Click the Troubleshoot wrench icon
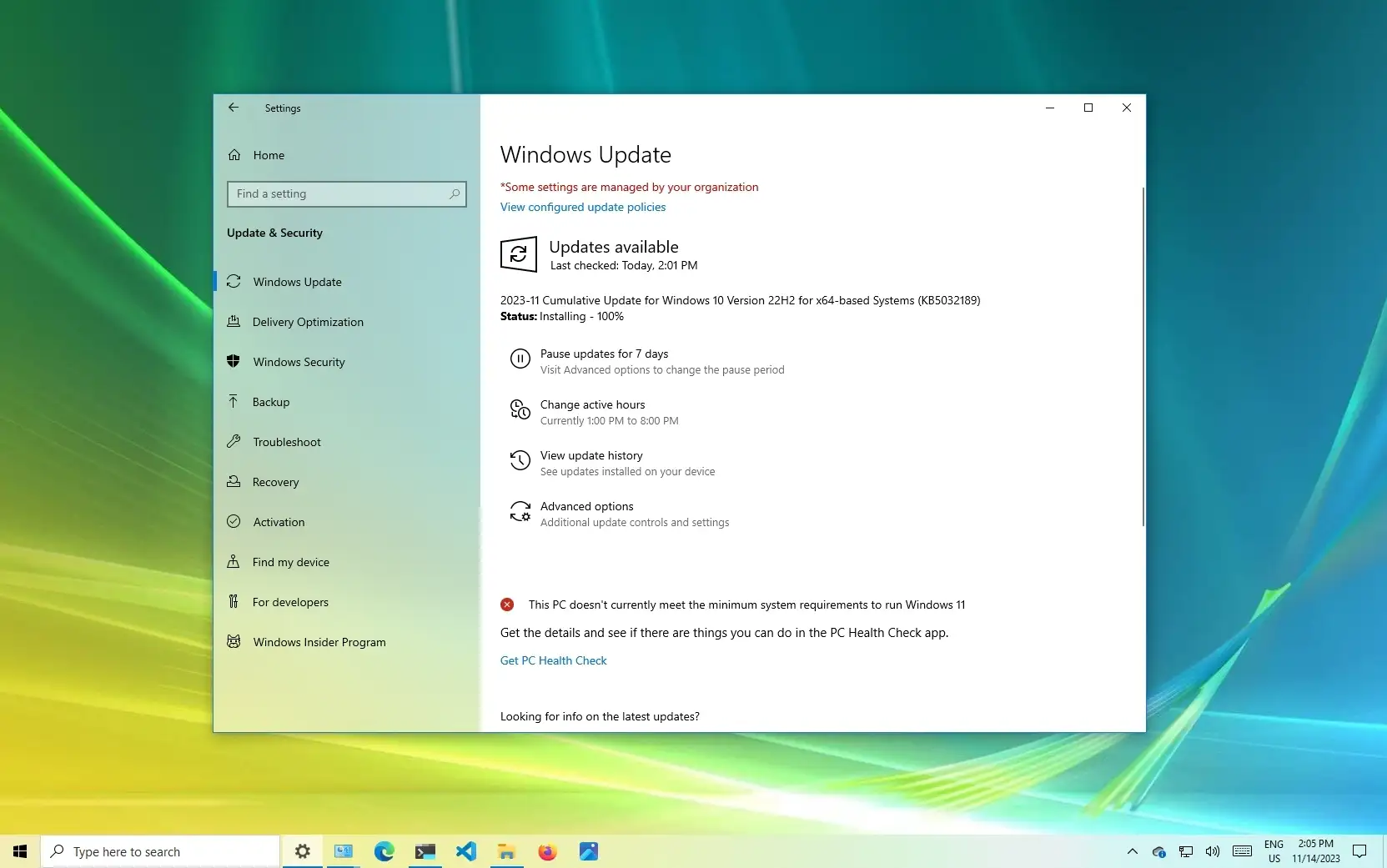Screen dimensions: 1387x868 tap(234, 442)
